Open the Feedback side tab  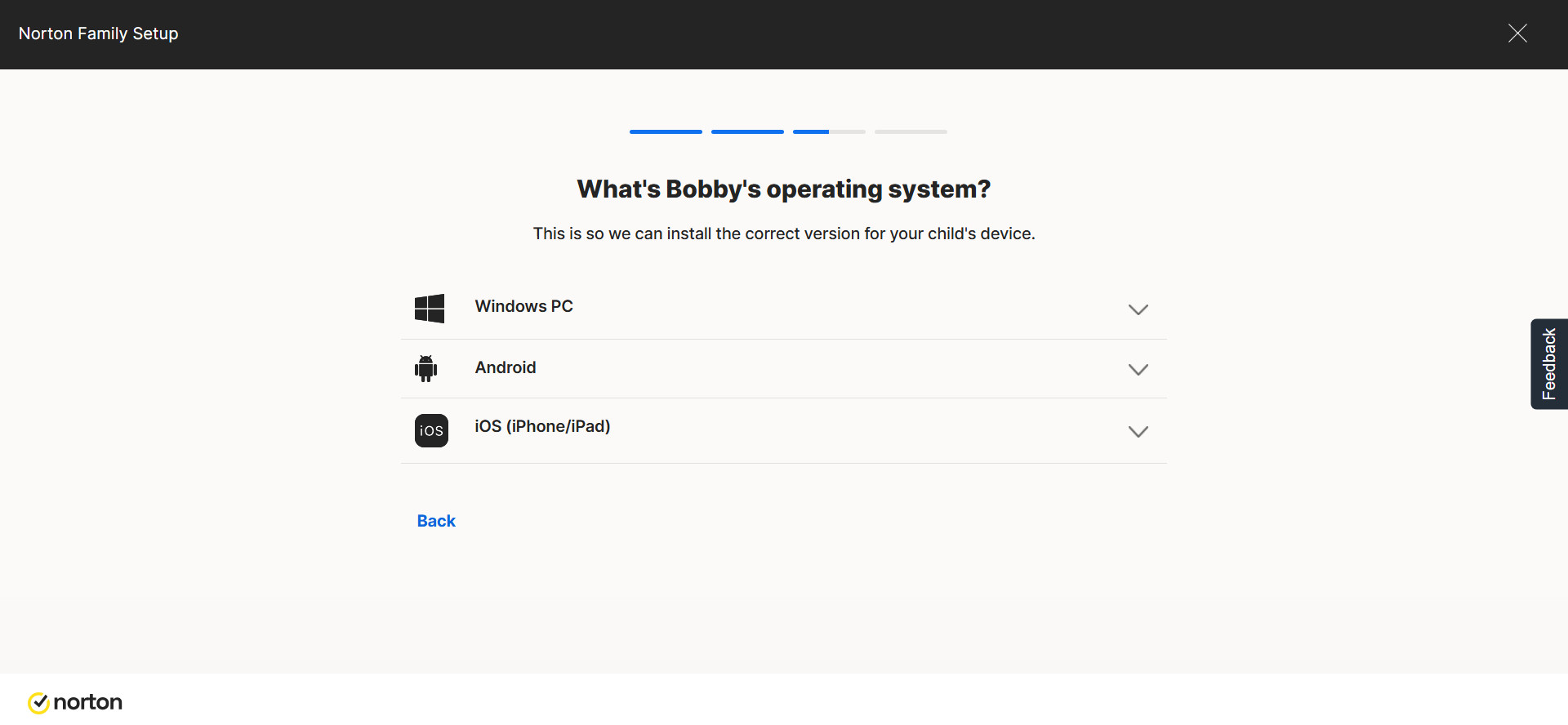(1548, 364)
